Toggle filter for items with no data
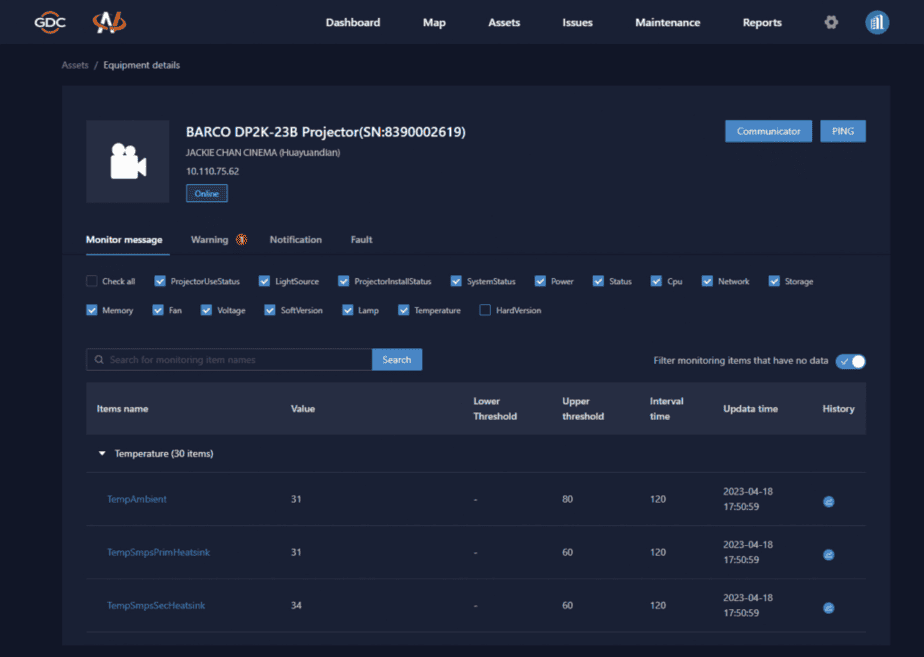 (850, 361)
